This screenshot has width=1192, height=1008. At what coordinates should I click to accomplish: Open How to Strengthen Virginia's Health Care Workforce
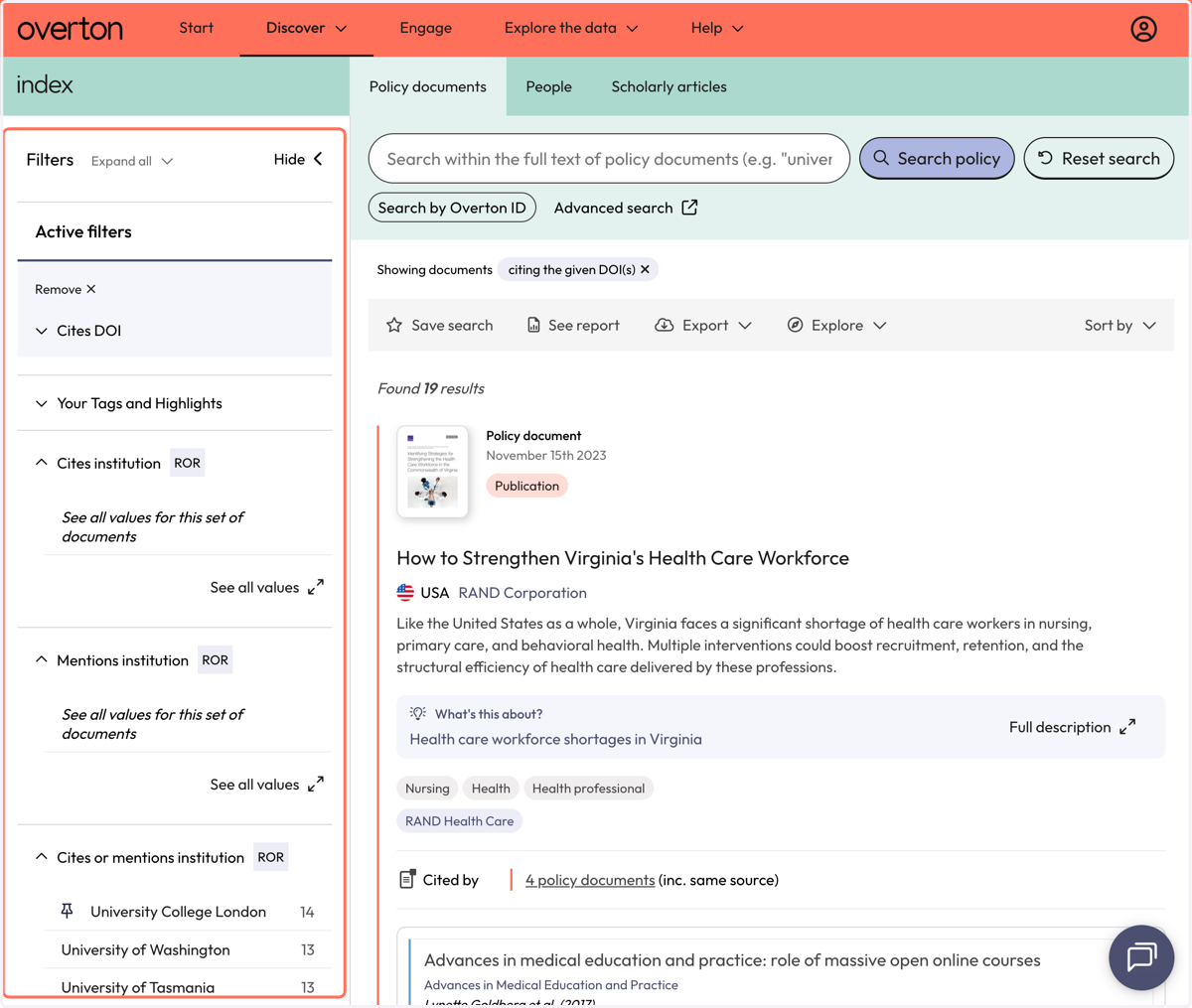[x=623, y=558]
